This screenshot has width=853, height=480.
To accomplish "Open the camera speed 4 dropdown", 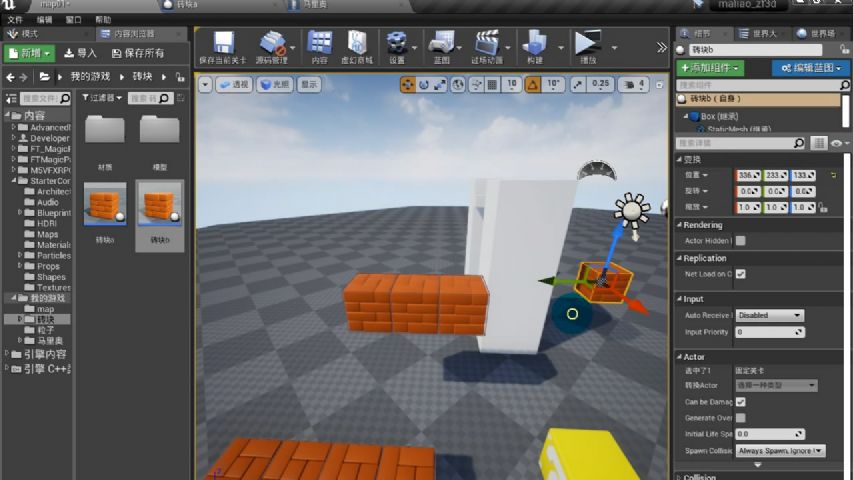I will 634,84.
